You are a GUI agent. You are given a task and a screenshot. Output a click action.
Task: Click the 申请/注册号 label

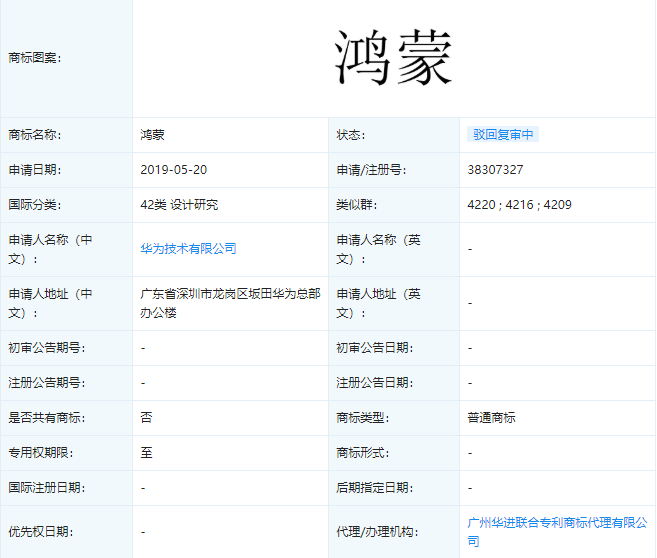point(371,170)
